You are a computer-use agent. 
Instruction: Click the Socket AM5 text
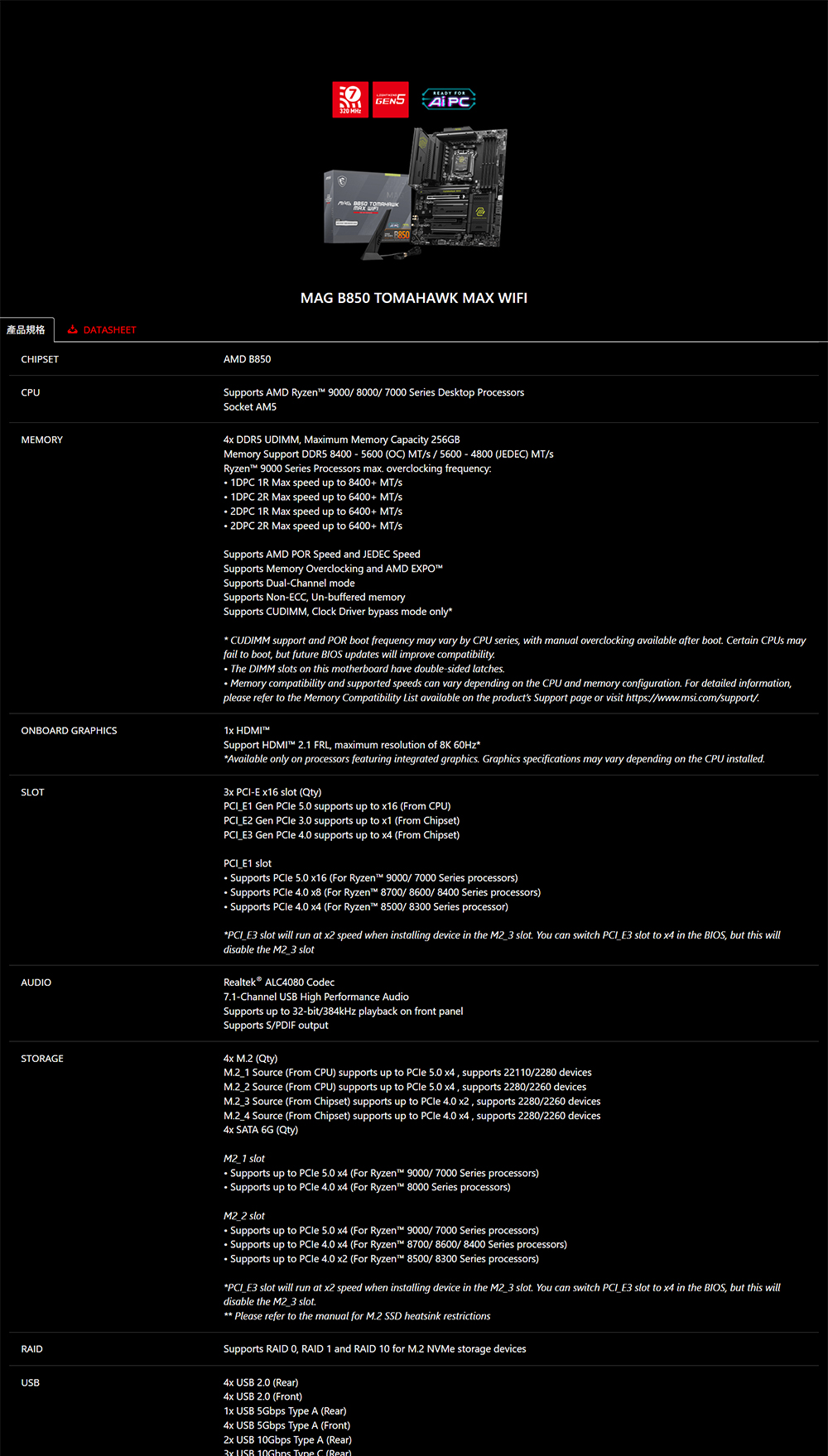point(250,406)
